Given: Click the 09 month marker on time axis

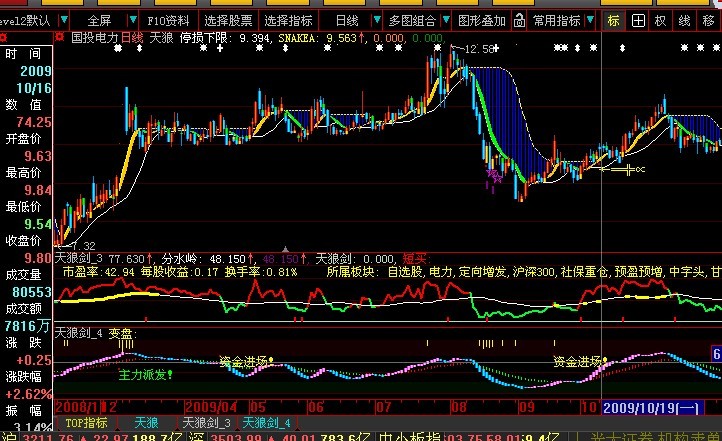Looking at the screenshot, I should pos(526,407).
